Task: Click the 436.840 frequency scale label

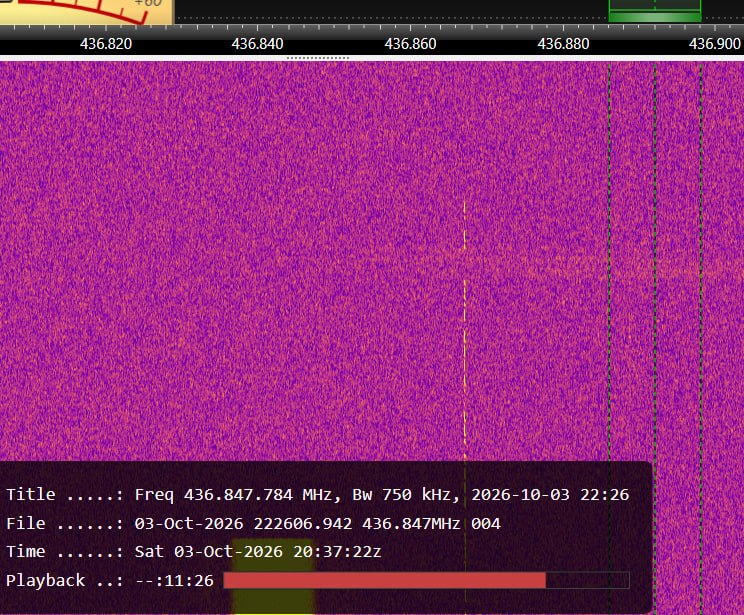Action: point(257,44)
